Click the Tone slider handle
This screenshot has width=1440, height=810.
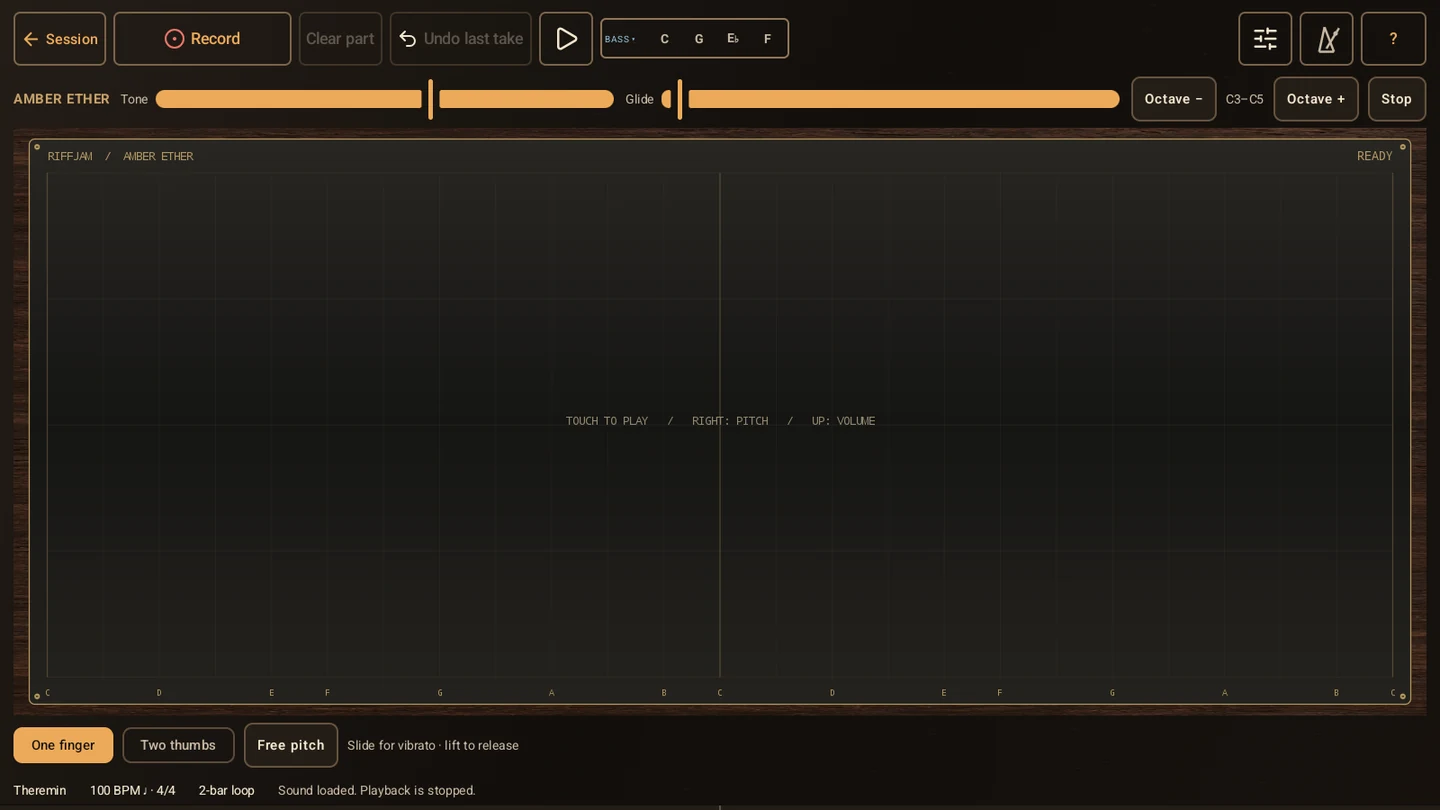[431, 99]
